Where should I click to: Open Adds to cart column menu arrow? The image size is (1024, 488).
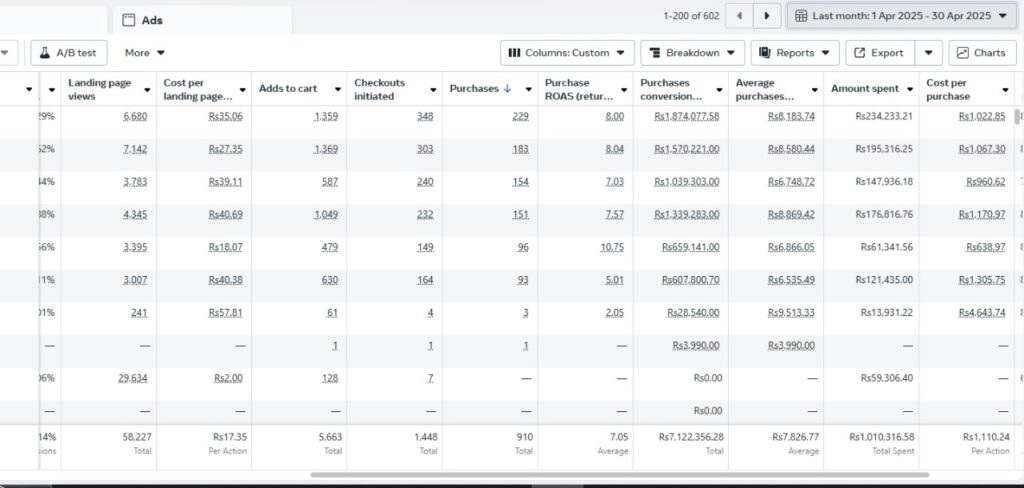coord(338,89)
